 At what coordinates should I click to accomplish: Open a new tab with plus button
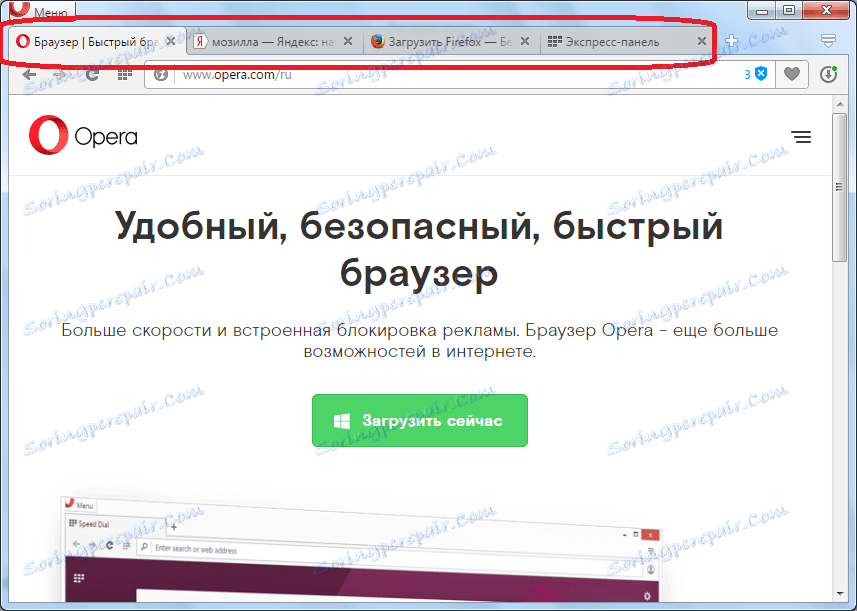[x=731, y=41]
